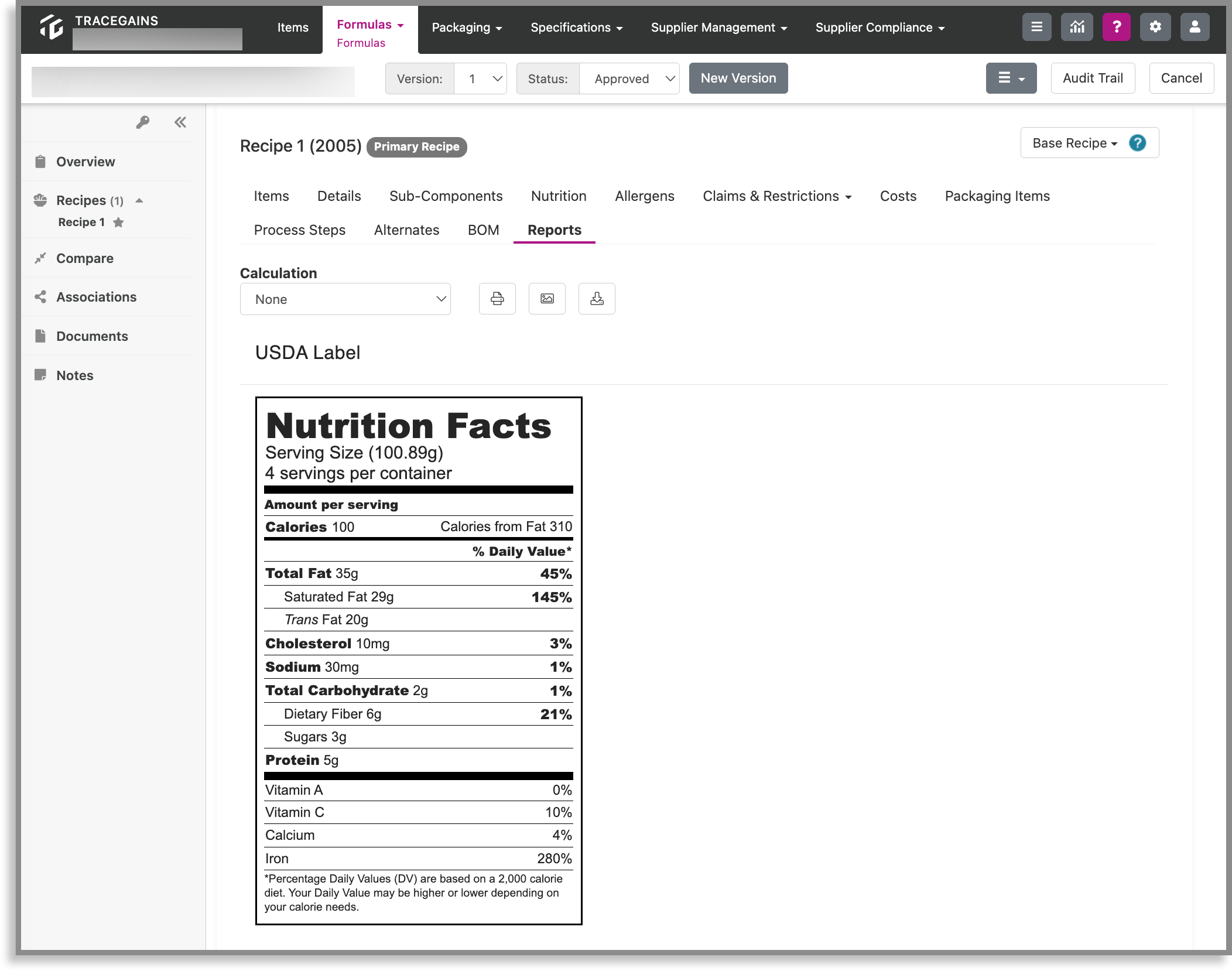Click the Formulas sub-link under navigation

pos(361,43)
